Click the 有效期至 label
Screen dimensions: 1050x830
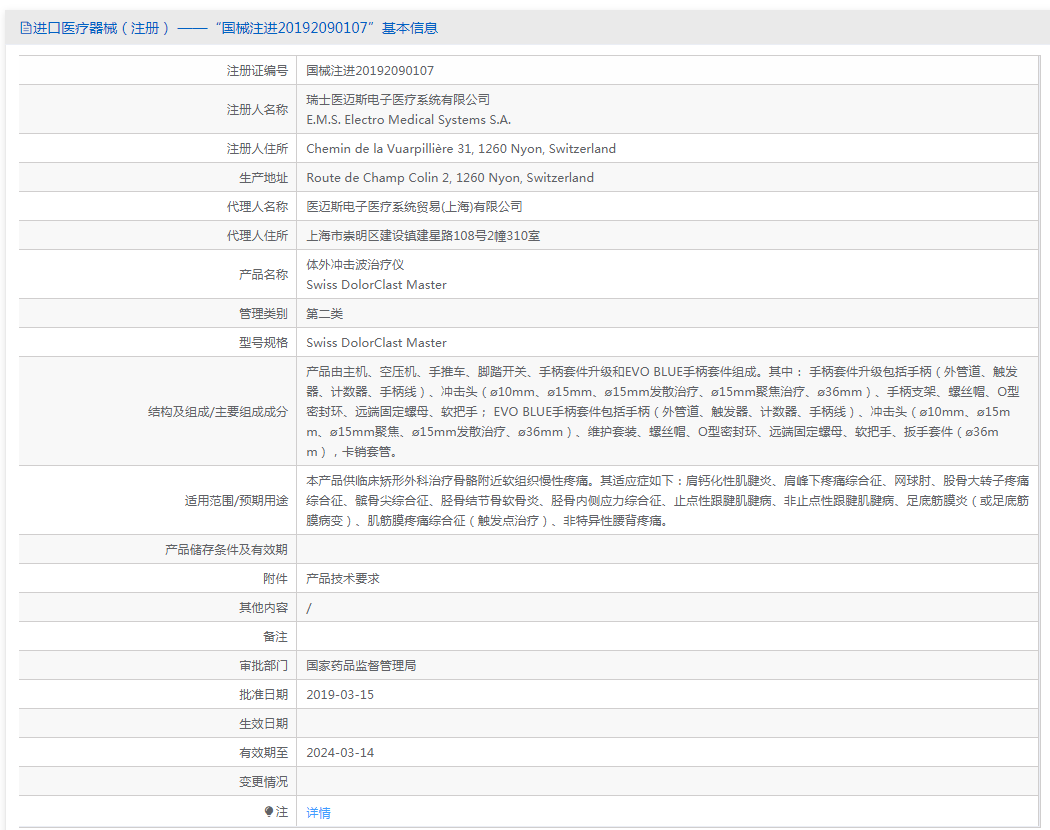tap(263, 753)
